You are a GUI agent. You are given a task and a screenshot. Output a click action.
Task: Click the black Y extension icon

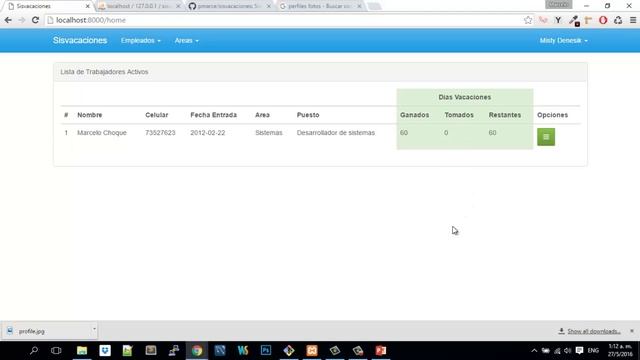(x=558, y=20)
